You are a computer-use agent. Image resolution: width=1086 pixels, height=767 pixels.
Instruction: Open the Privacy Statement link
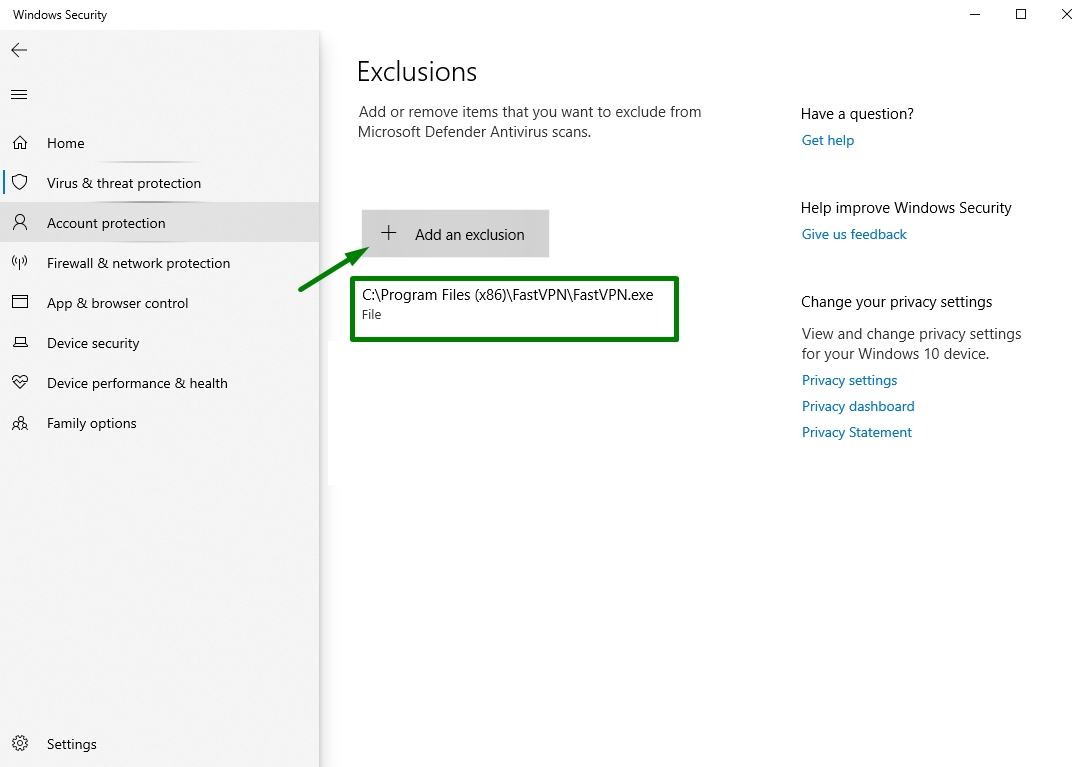(857, 432)
